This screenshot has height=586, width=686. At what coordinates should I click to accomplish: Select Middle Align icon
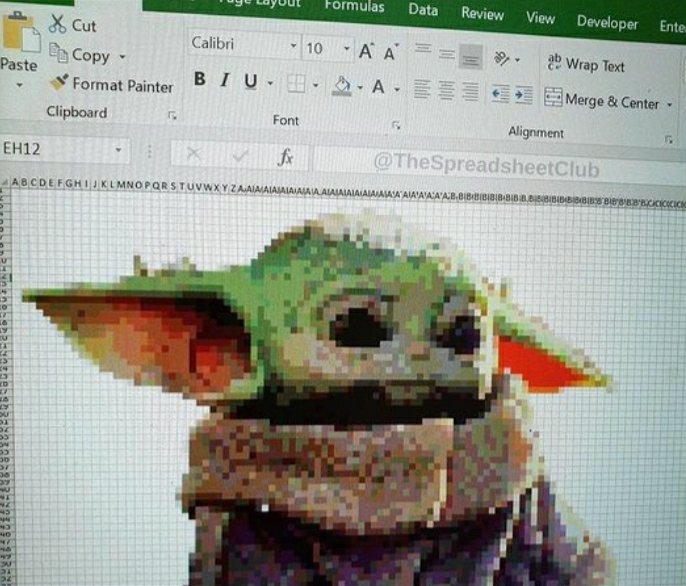point(446,54)
